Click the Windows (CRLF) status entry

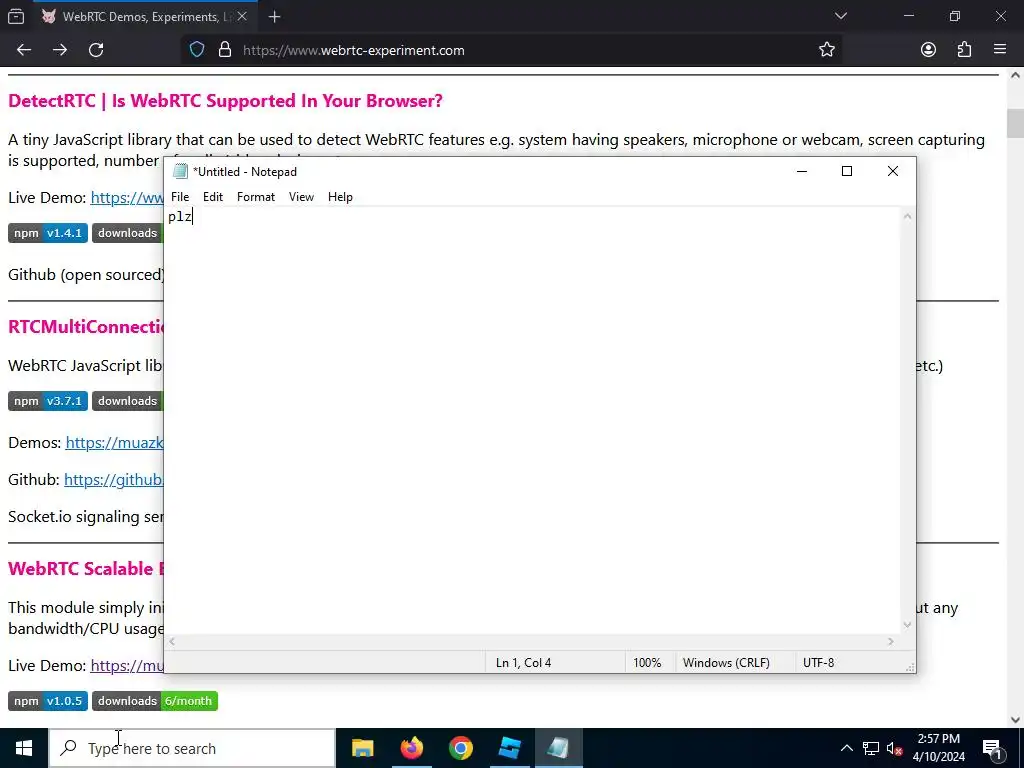726,662
